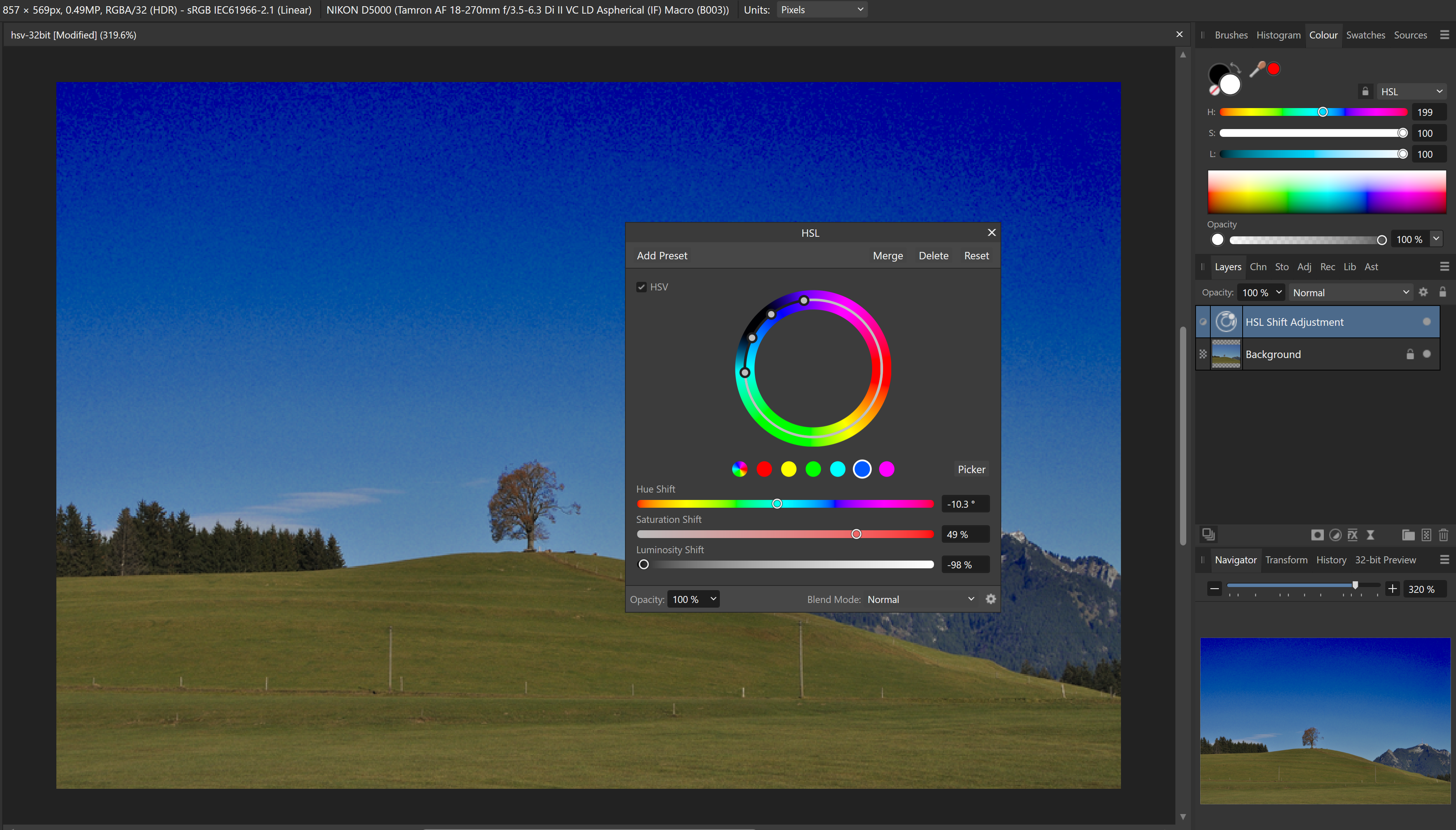This screenshot has height=830, width=1456.
Task: Click the Merge button in HSL dialog
Action: click(x=887, y=255)
